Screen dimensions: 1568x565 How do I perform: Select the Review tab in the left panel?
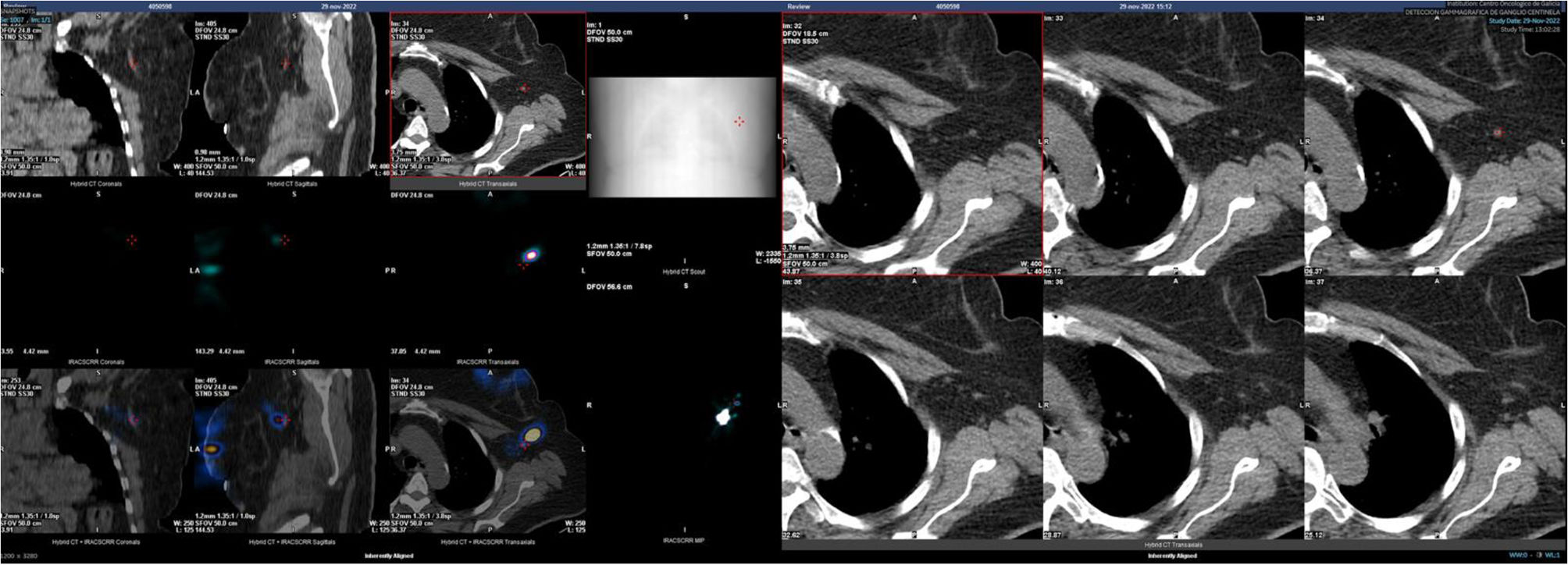(14, 5)
